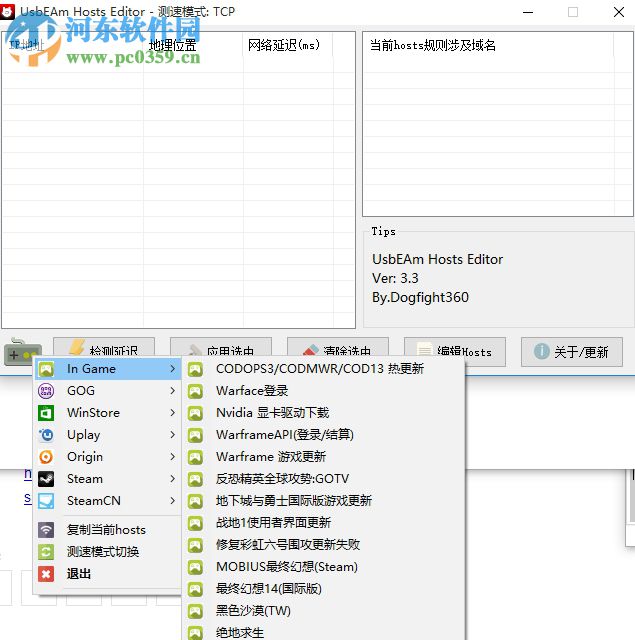Screen dimensions: 635x640
Task: Click the 网络延迟(ms) column header
Action: point(288,45)
